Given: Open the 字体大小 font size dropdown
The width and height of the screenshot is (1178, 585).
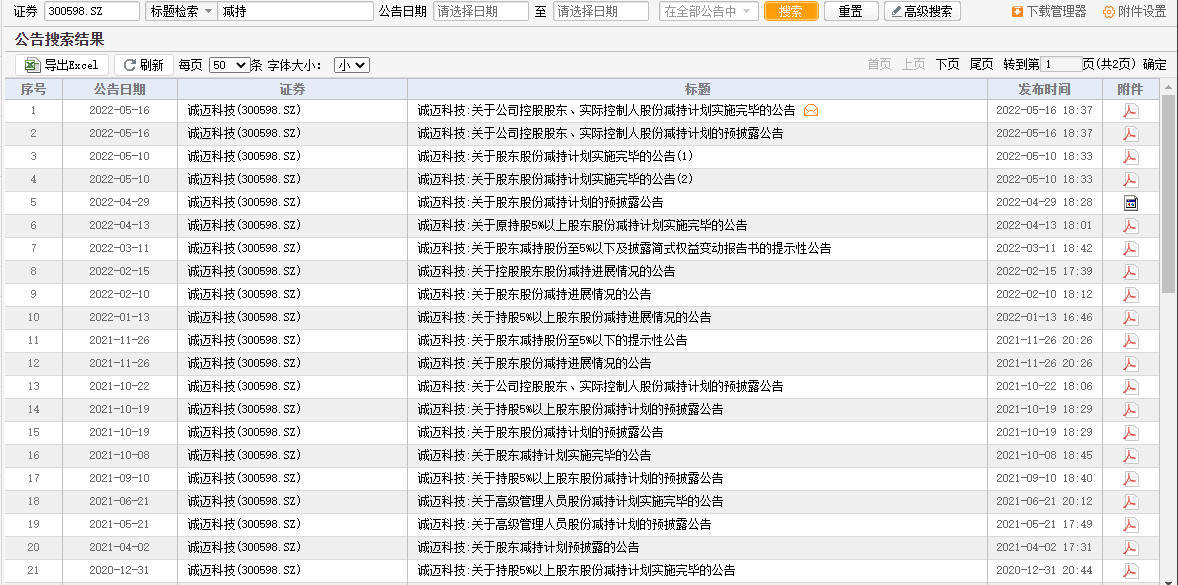Looking at the screenshot, I should (352, 65).
